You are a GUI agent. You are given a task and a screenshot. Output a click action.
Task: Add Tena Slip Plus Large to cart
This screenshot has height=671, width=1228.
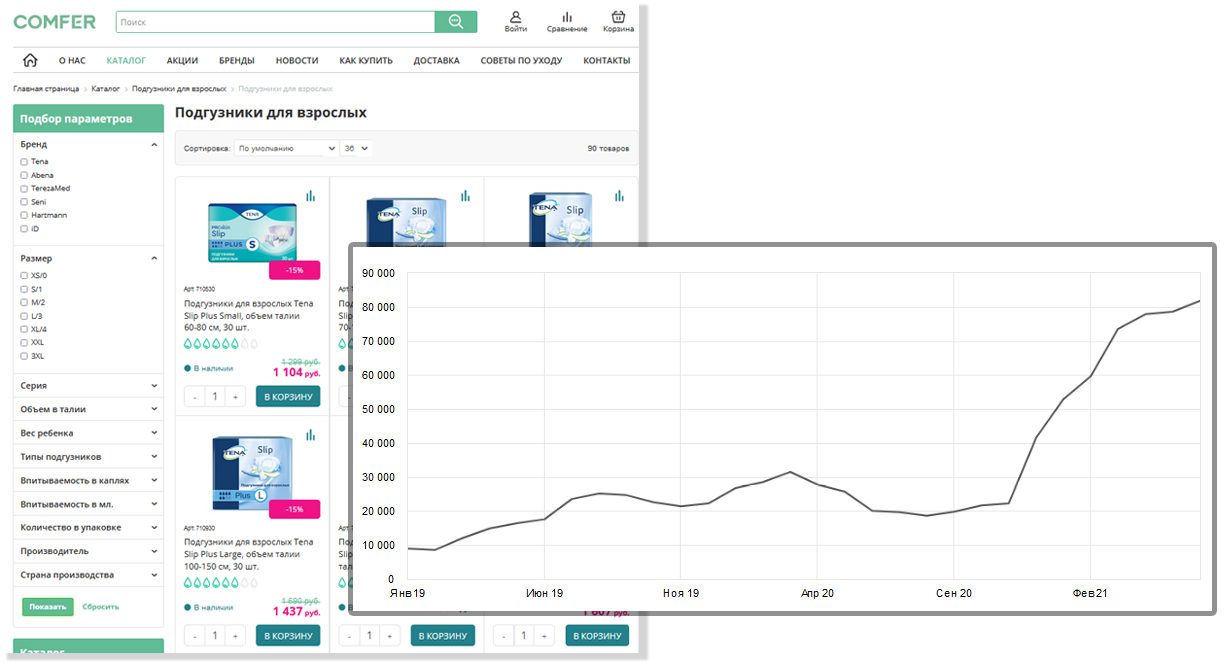point(288,636)
